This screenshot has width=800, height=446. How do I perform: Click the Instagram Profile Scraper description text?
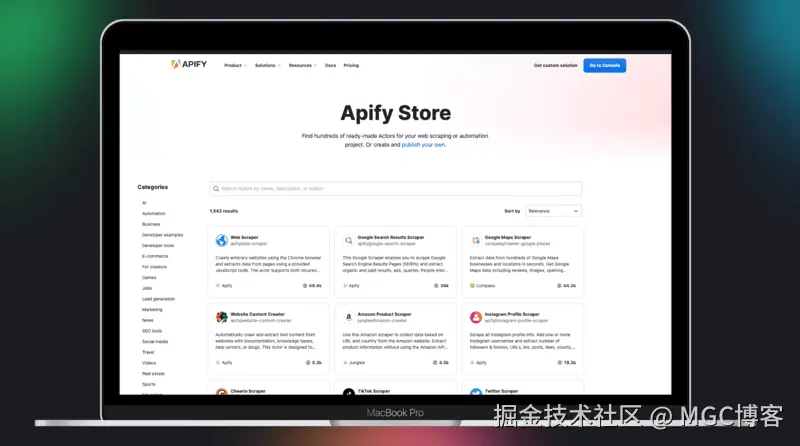click(x=522, y=341)
